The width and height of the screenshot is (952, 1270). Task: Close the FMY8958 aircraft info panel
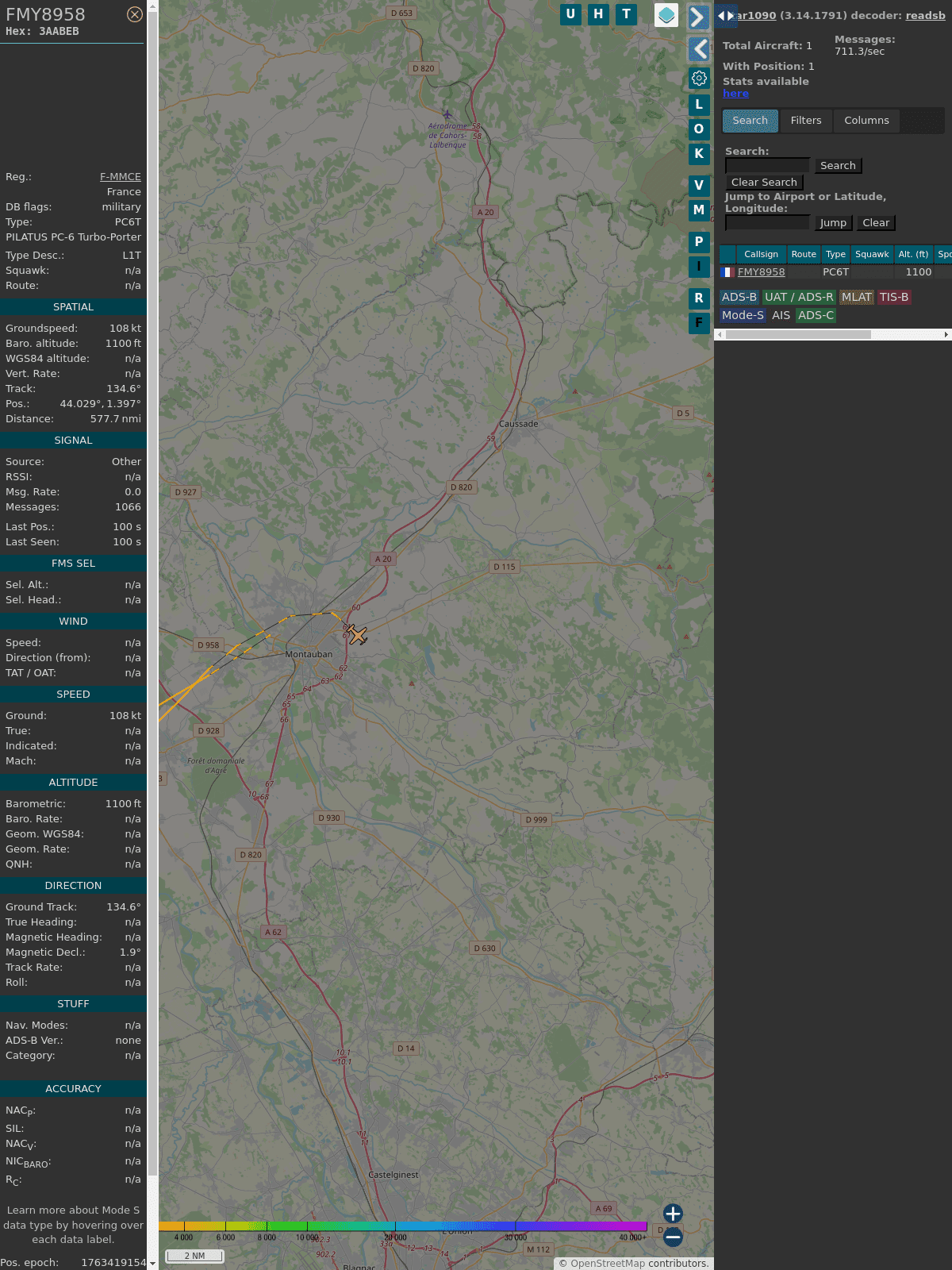tap(135, 14)
